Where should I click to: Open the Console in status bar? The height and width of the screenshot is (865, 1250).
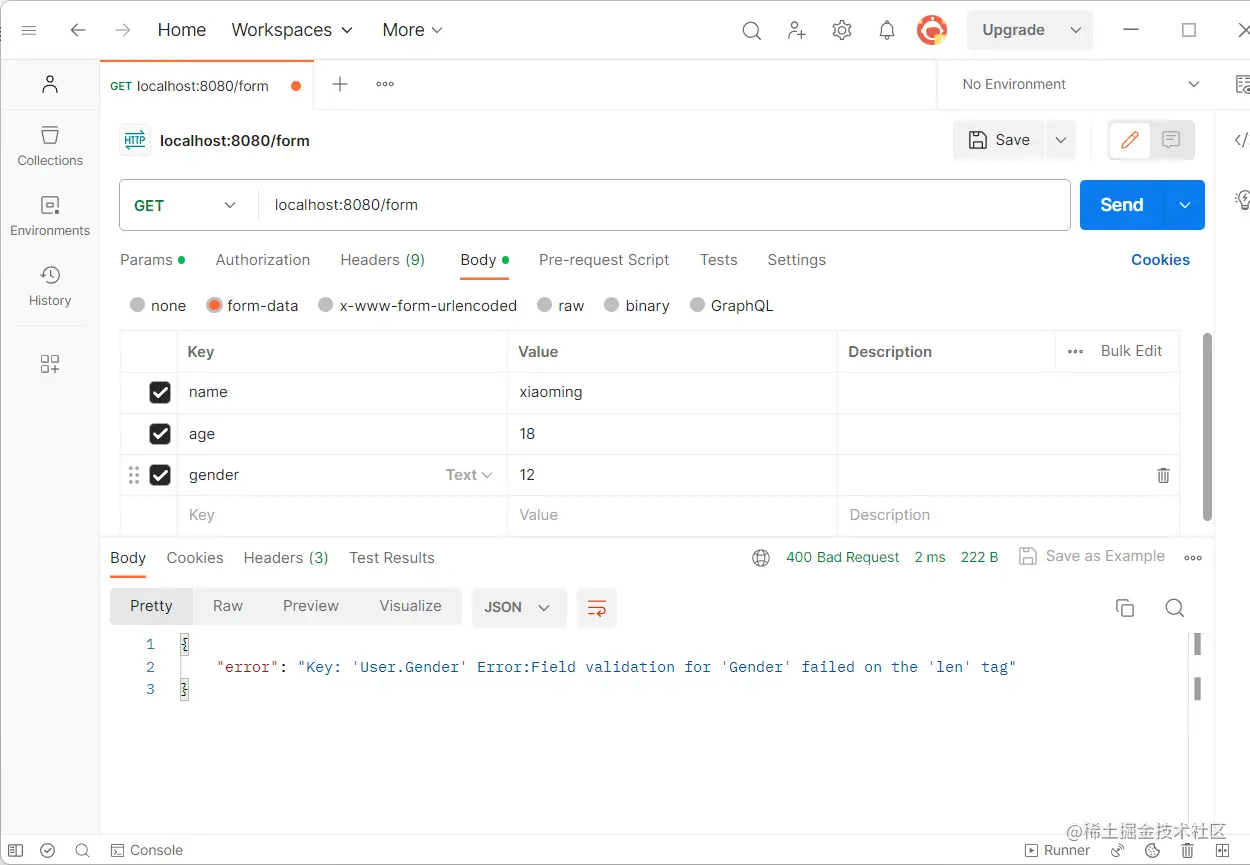point(146,850)
